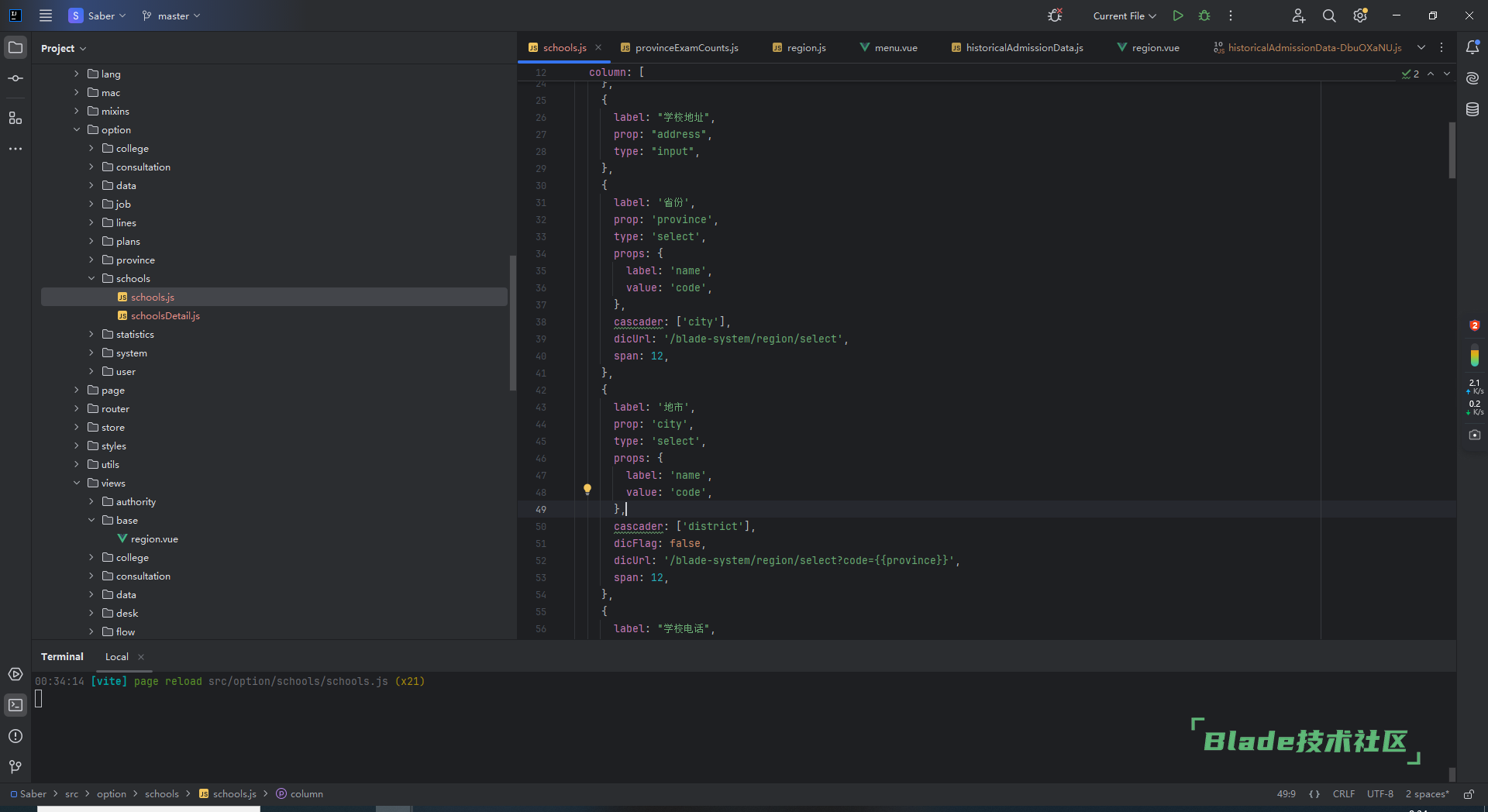Open the Problems tool window
This screenshot has width=1488, height=812.
pos(15,736)
